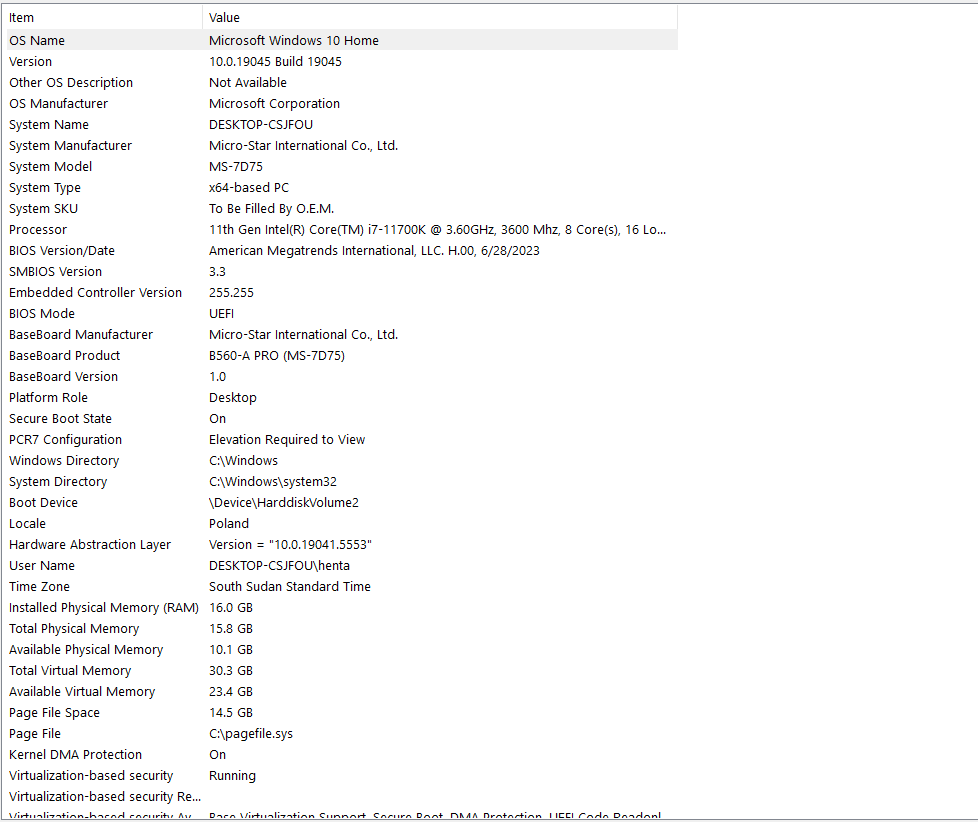Click the System Directory item
This screenshot has width=978, height=822.
pos(58,481)
